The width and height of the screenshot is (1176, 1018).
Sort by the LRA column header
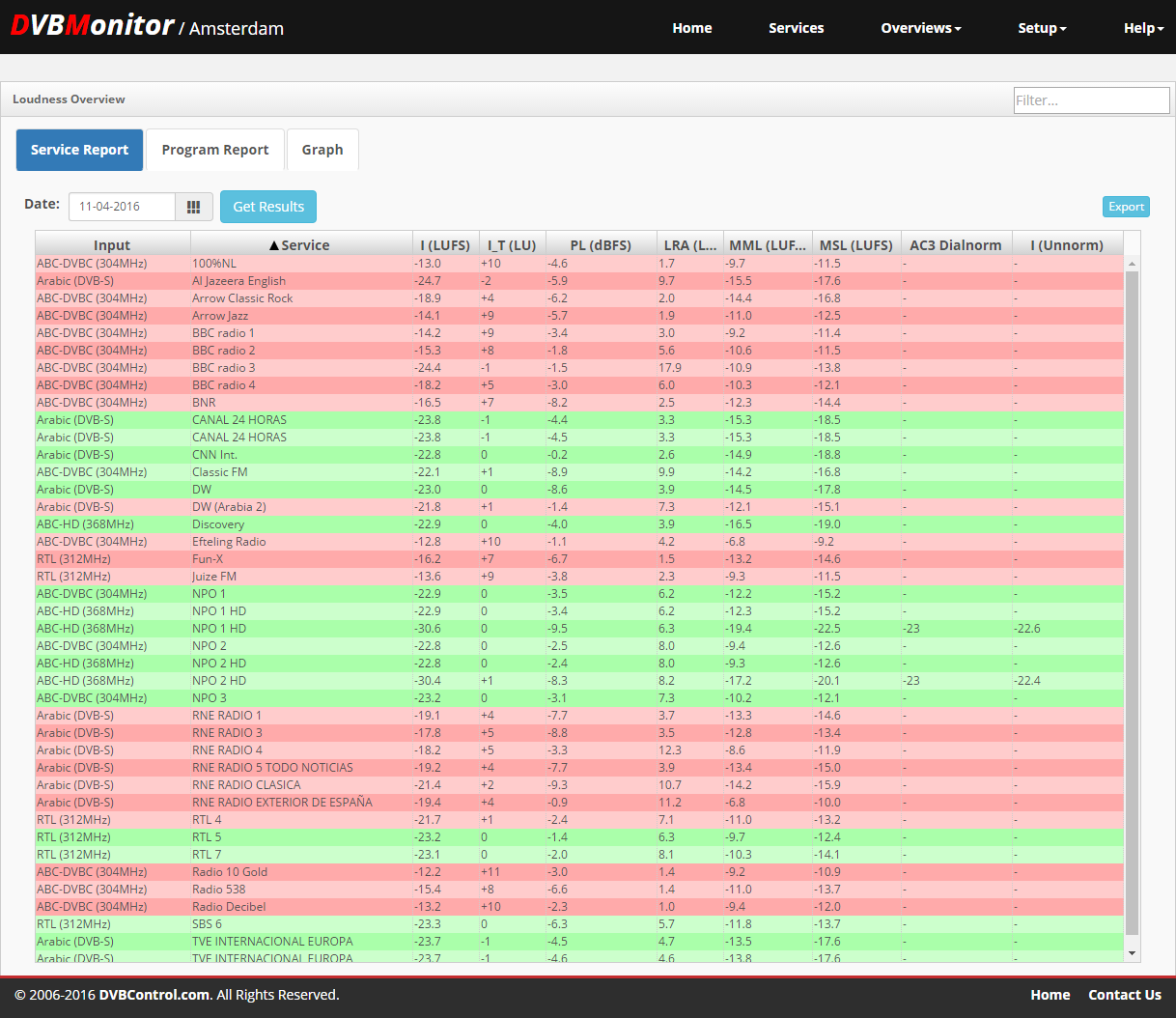690,245
